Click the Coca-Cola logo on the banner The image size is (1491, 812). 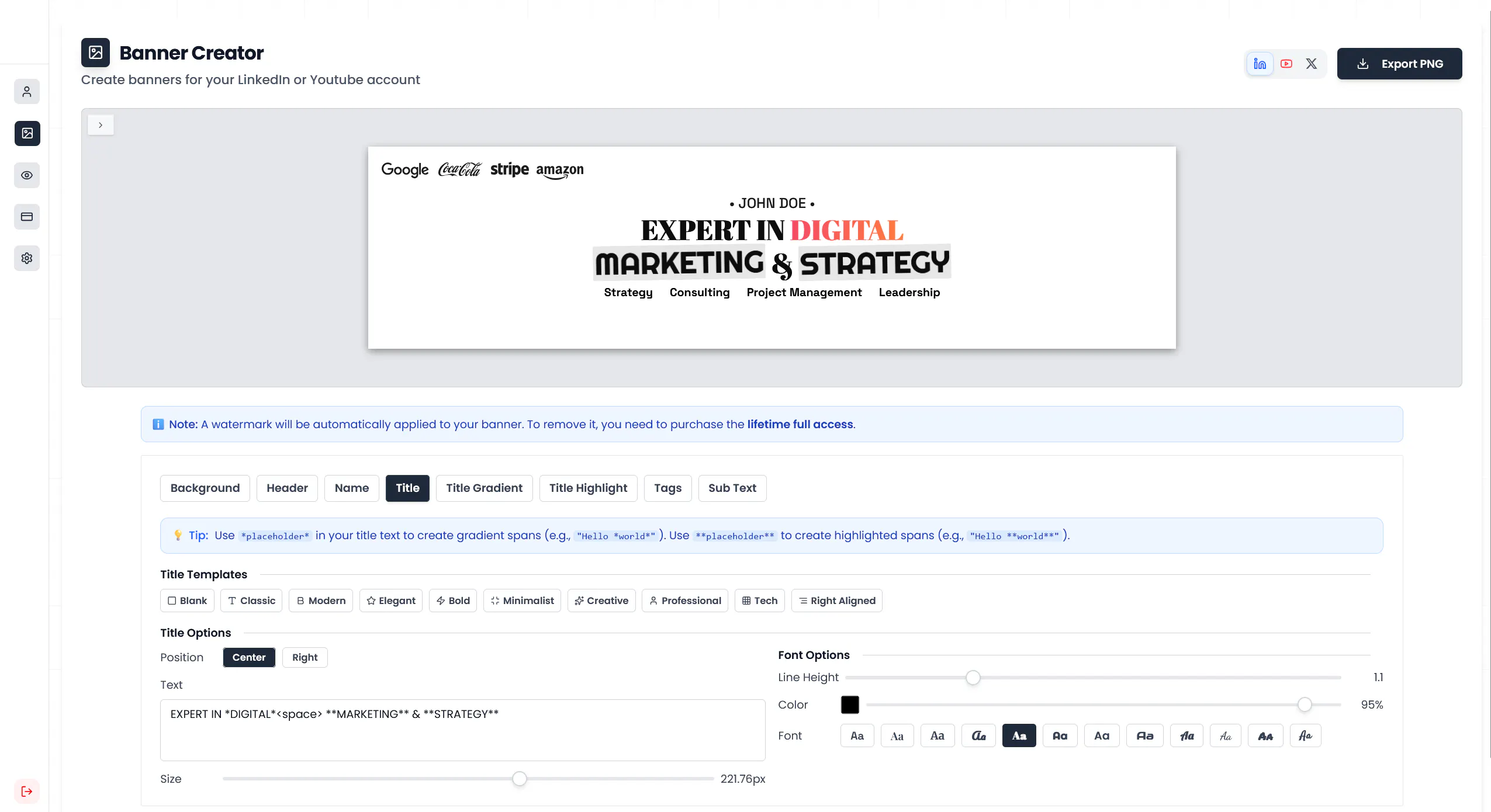[459, 169]
